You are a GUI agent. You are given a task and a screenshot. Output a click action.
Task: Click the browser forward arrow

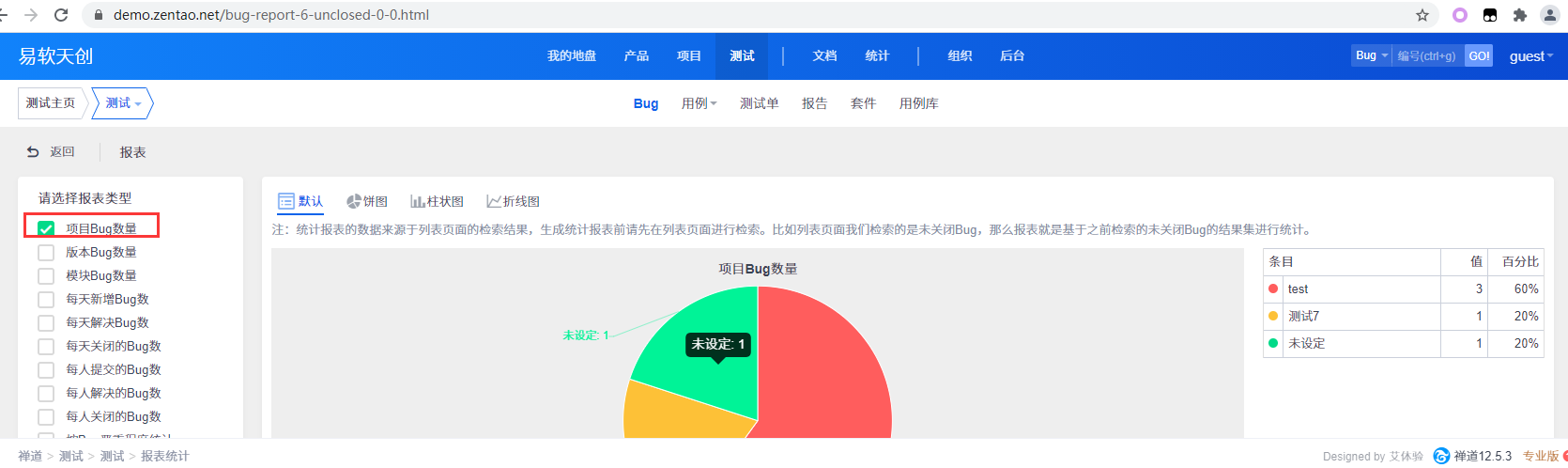(x=31, y=15)
